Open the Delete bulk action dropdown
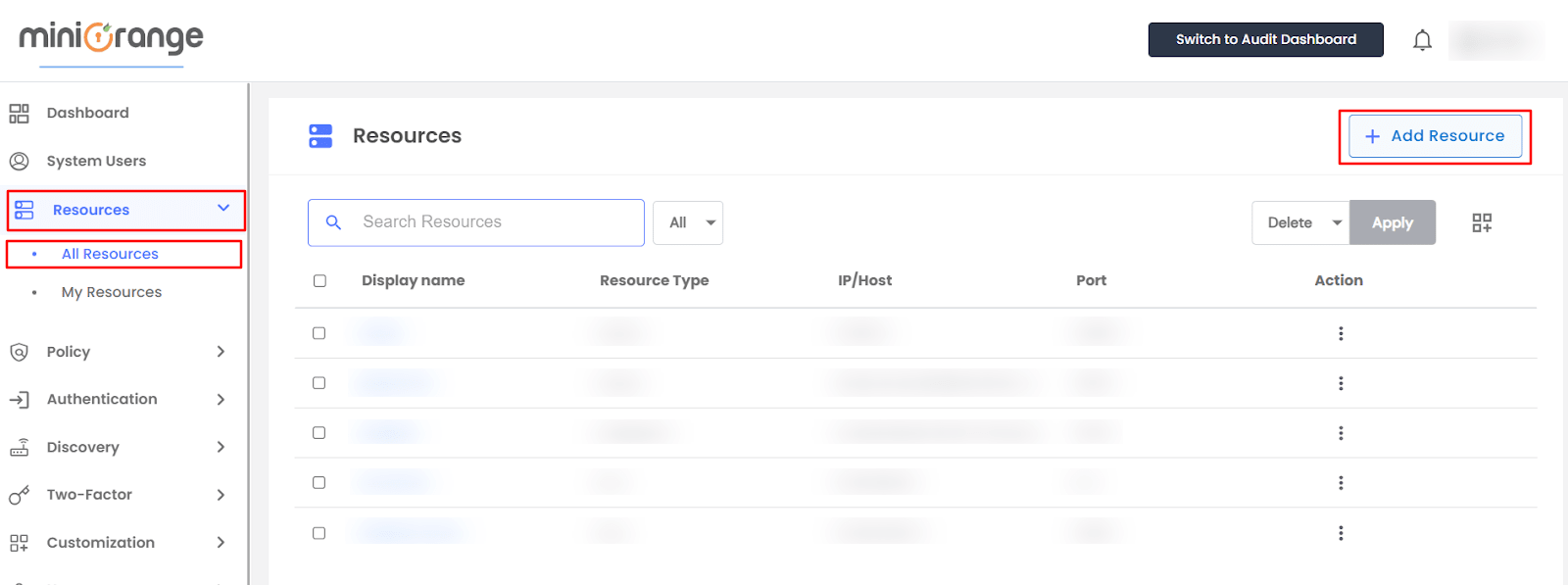 [1300, 222]
